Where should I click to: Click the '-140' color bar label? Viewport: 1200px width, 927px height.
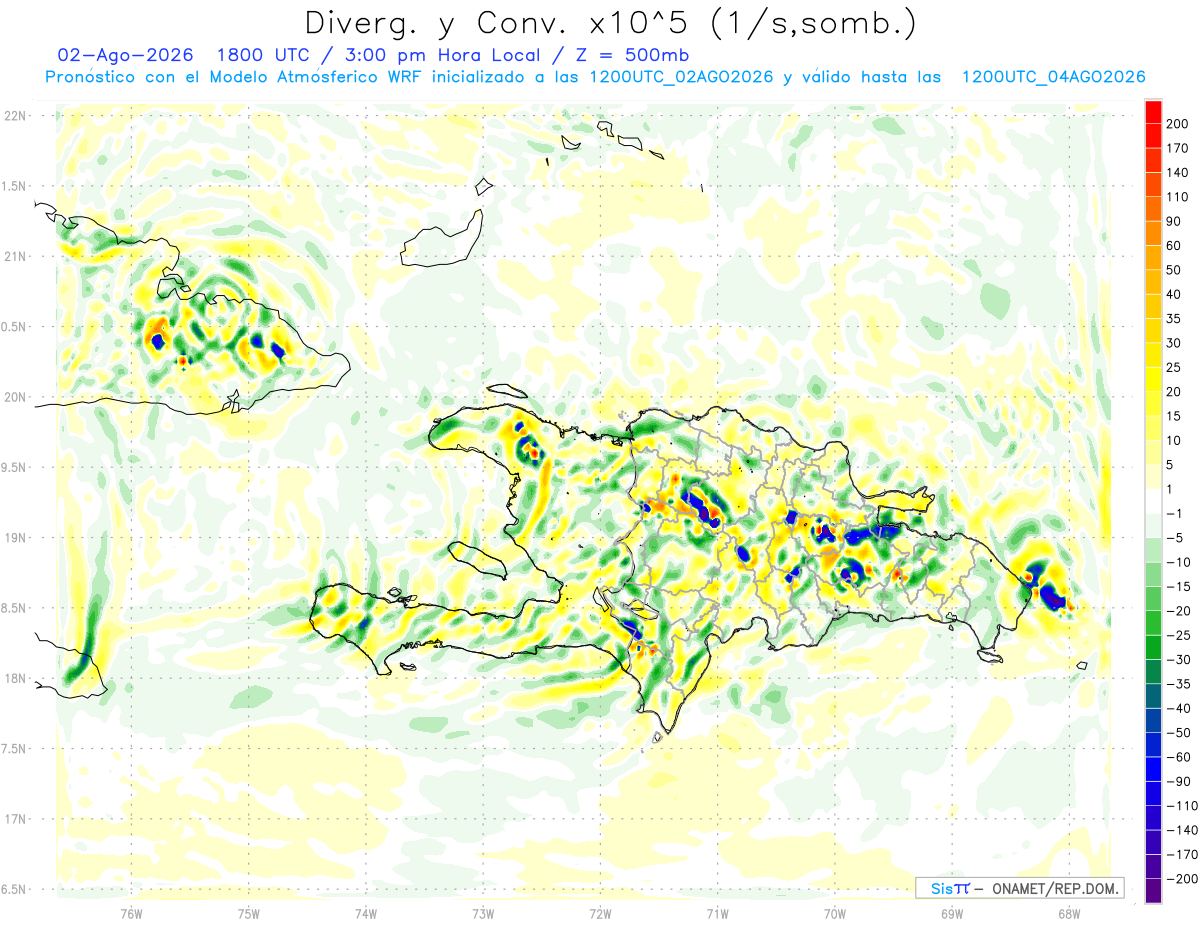[1182, 831]
